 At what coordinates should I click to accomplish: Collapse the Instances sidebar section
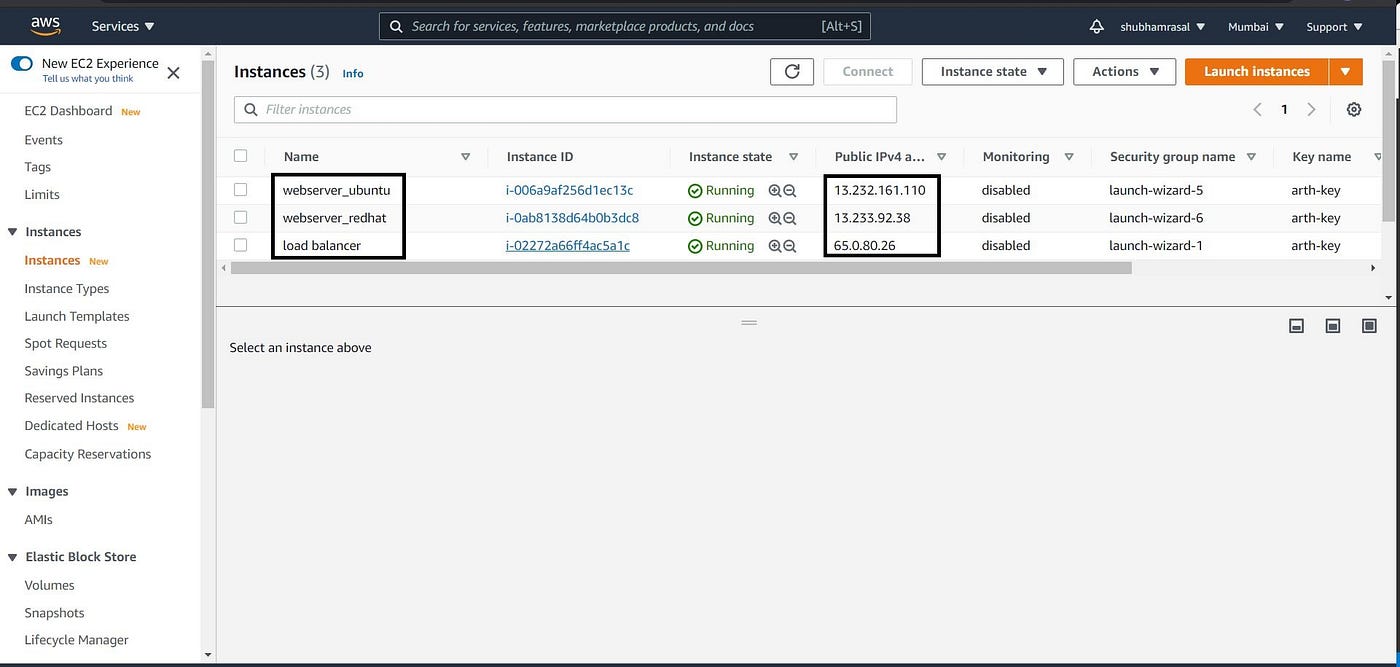click(12, 232)
